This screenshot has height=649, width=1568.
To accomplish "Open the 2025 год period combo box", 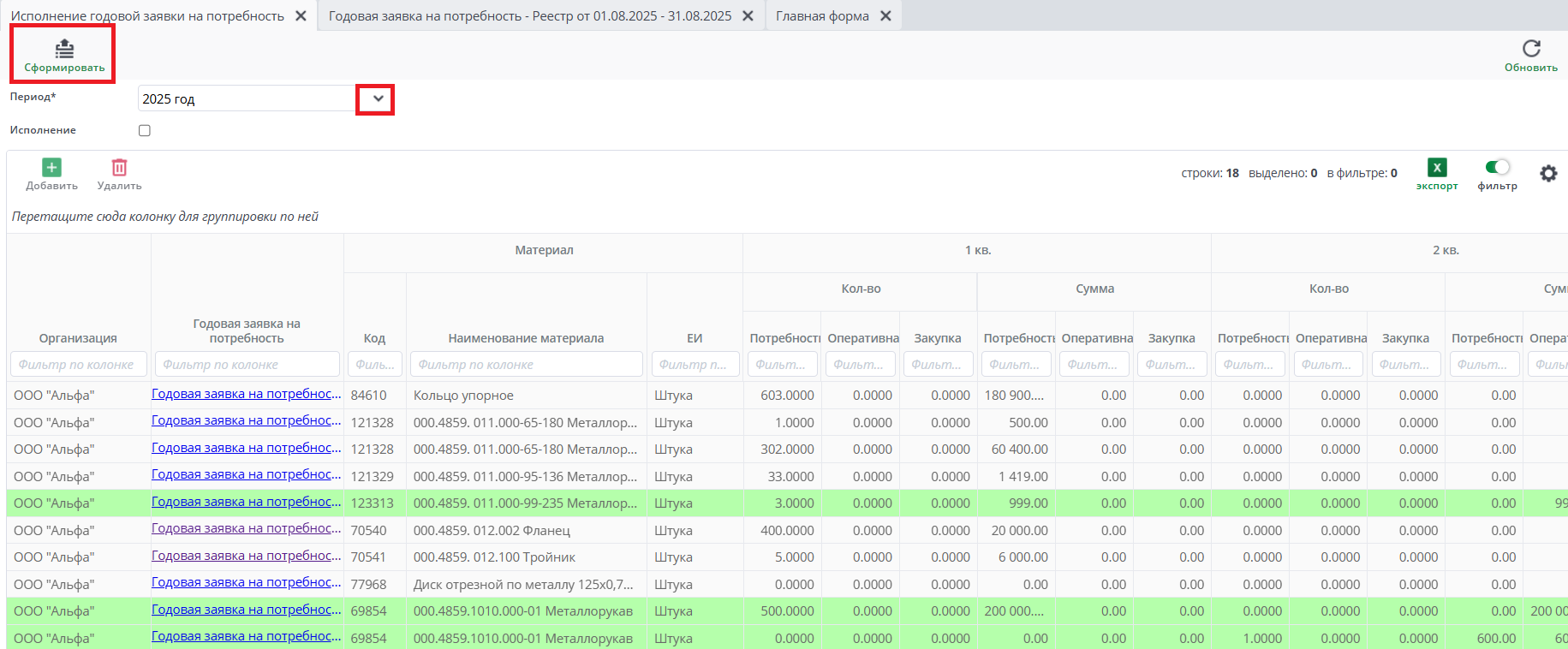I will (x=247, y=99).
